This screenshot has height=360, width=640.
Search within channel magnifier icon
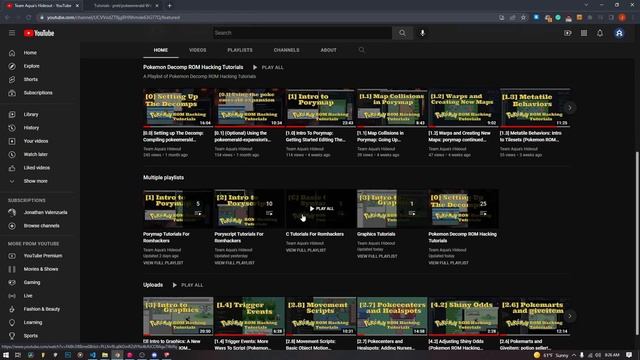(362, 50)
